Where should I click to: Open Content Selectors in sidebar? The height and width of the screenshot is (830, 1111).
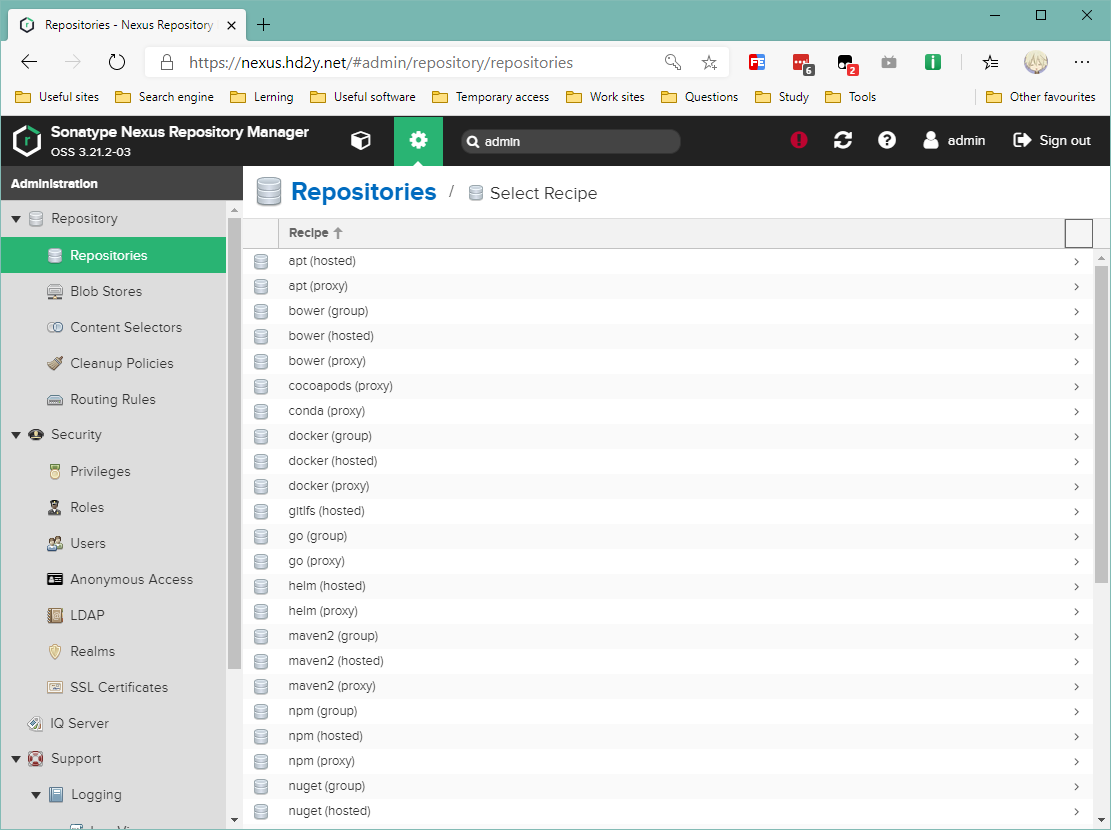pyautogui.click(x=125, y=327)
